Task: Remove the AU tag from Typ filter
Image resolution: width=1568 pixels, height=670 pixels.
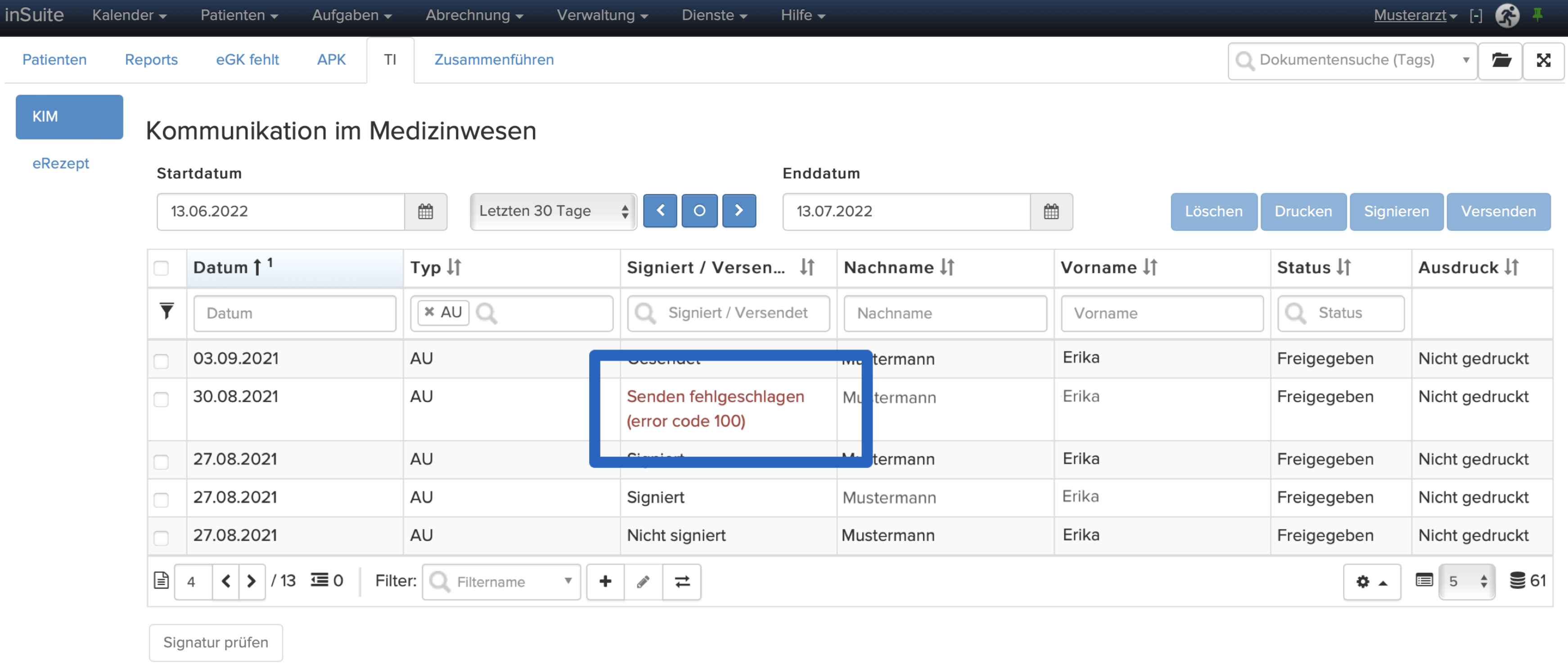Action: (429, 312)
